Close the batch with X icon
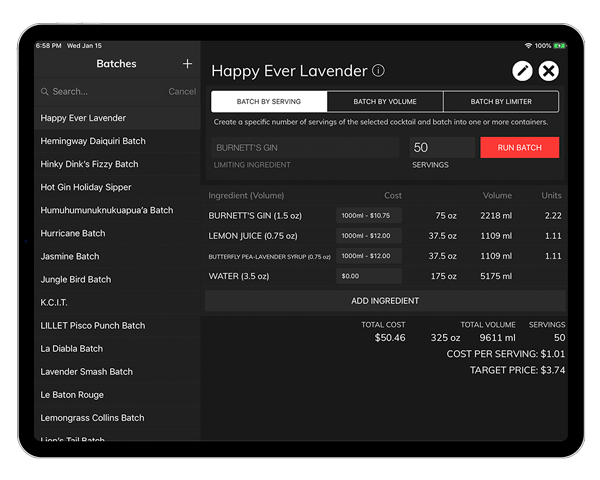Viewport: 600px width, 480px height. [548, 71]
